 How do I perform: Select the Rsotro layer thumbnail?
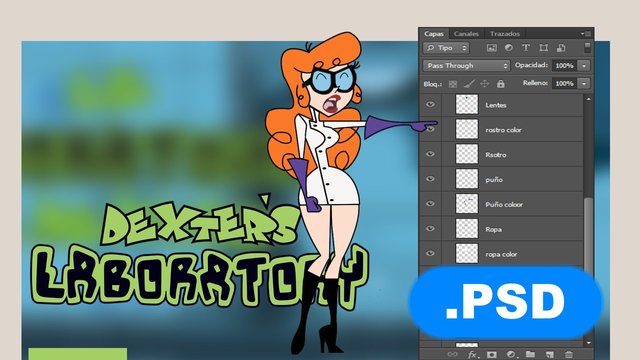(x=467, y=154)
